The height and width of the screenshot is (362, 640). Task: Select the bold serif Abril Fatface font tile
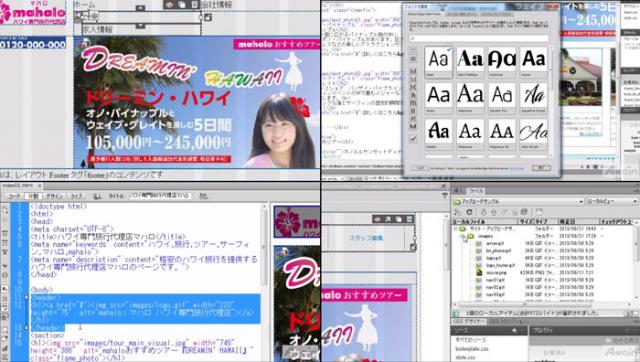click(x=470, y=62)
